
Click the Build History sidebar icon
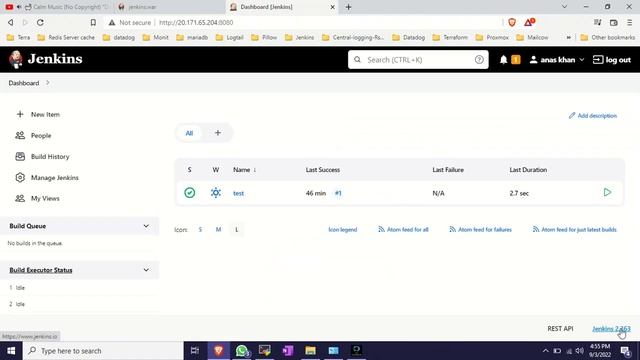coord(20,156)
